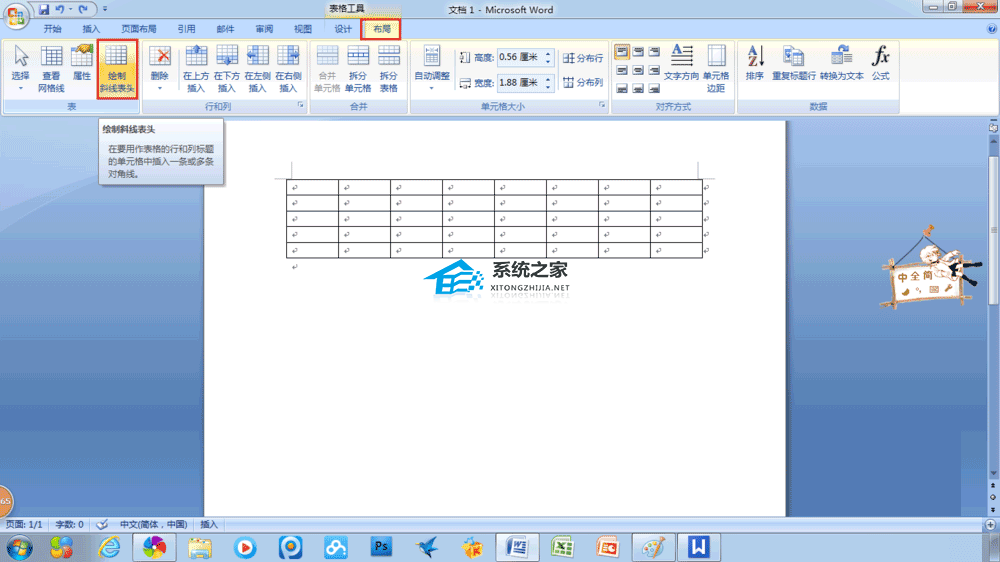Click Convert to Text (转换为文本)
The image size is (1000, 562).
[x=842, y=63]
